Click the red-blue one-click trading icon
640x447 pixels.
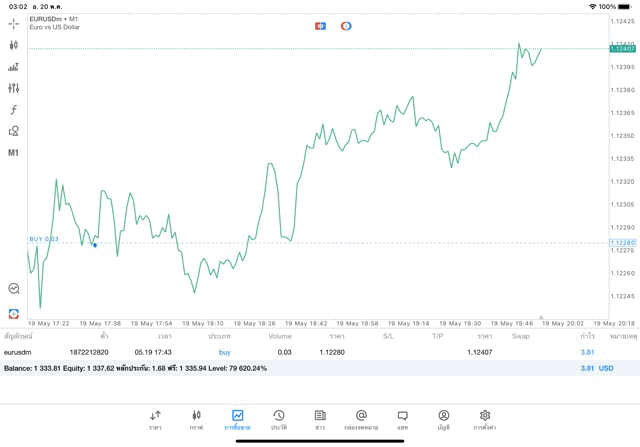[320, 25]
